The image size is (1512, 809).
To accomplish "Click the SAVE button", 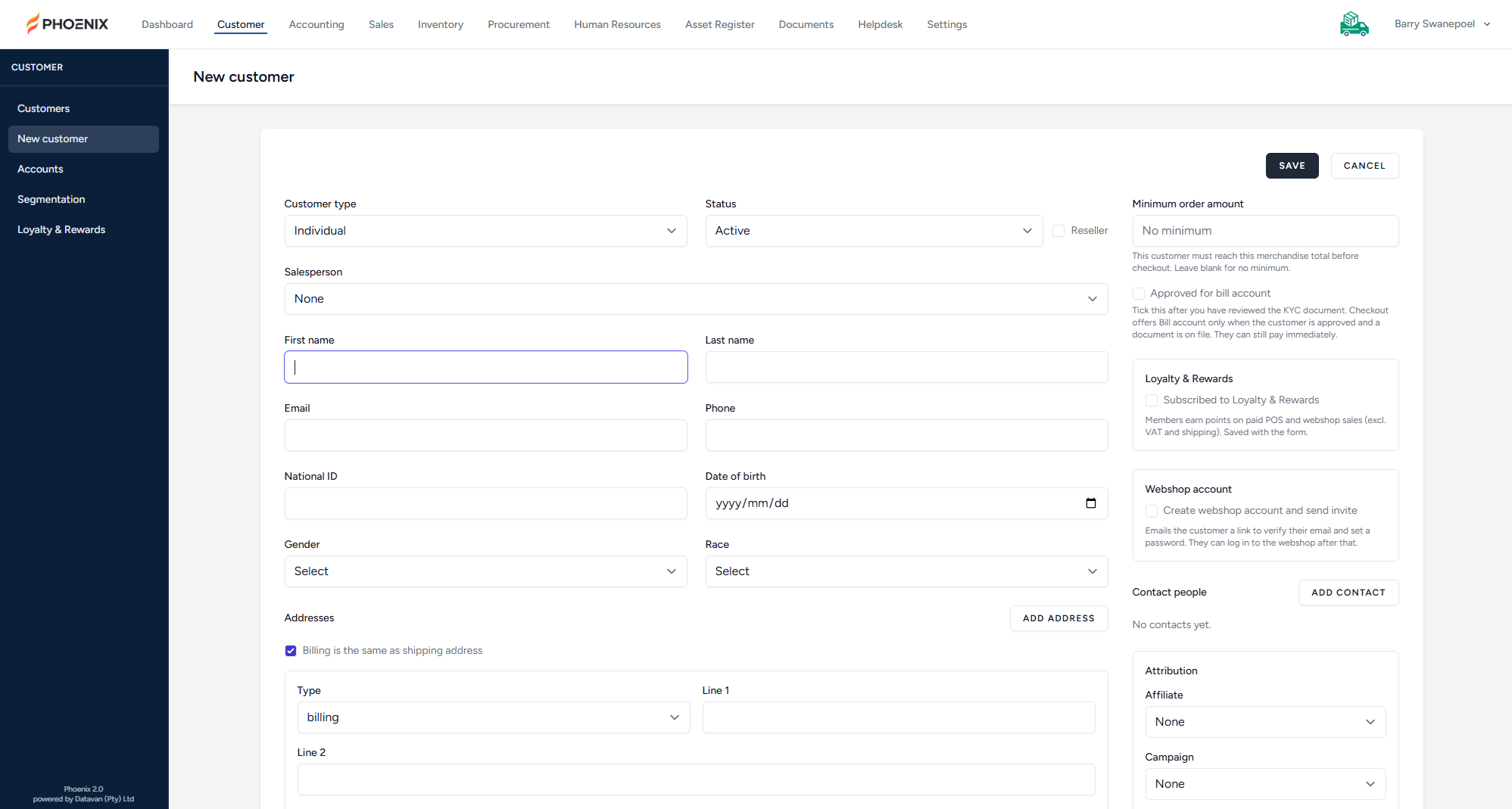I will [x=1292, y=166].
